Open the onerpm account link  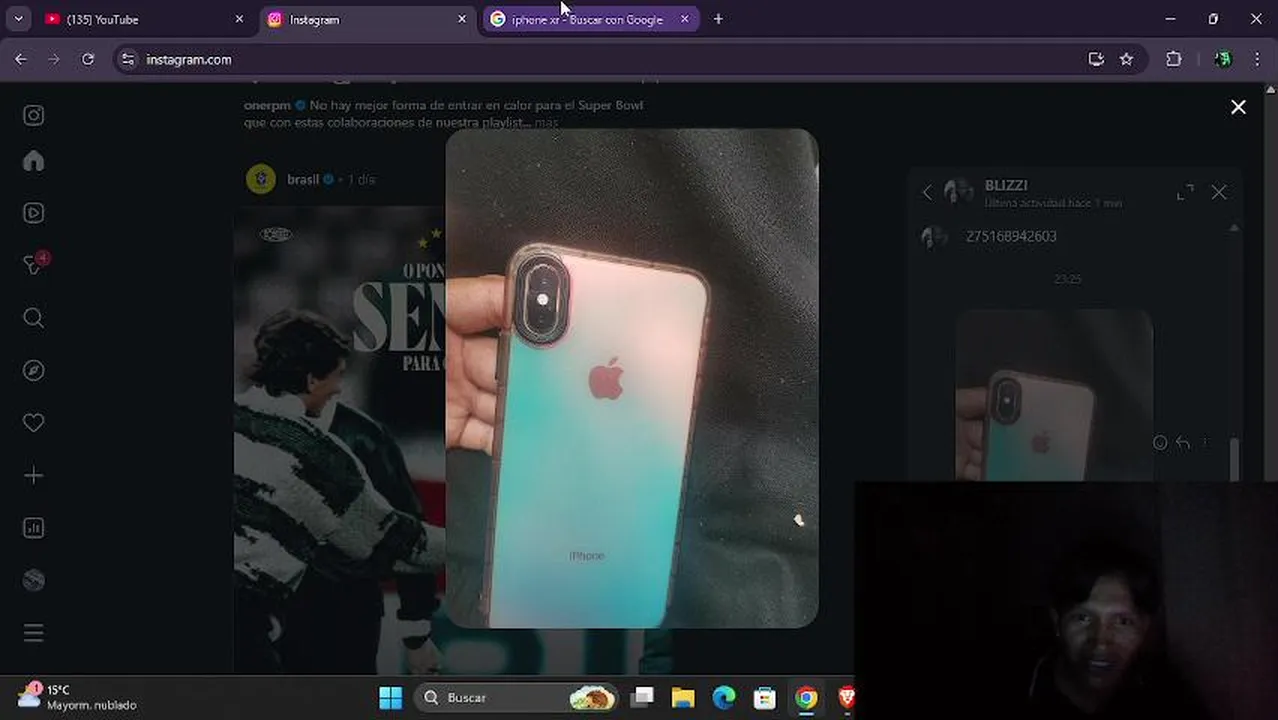click(268, 105)
